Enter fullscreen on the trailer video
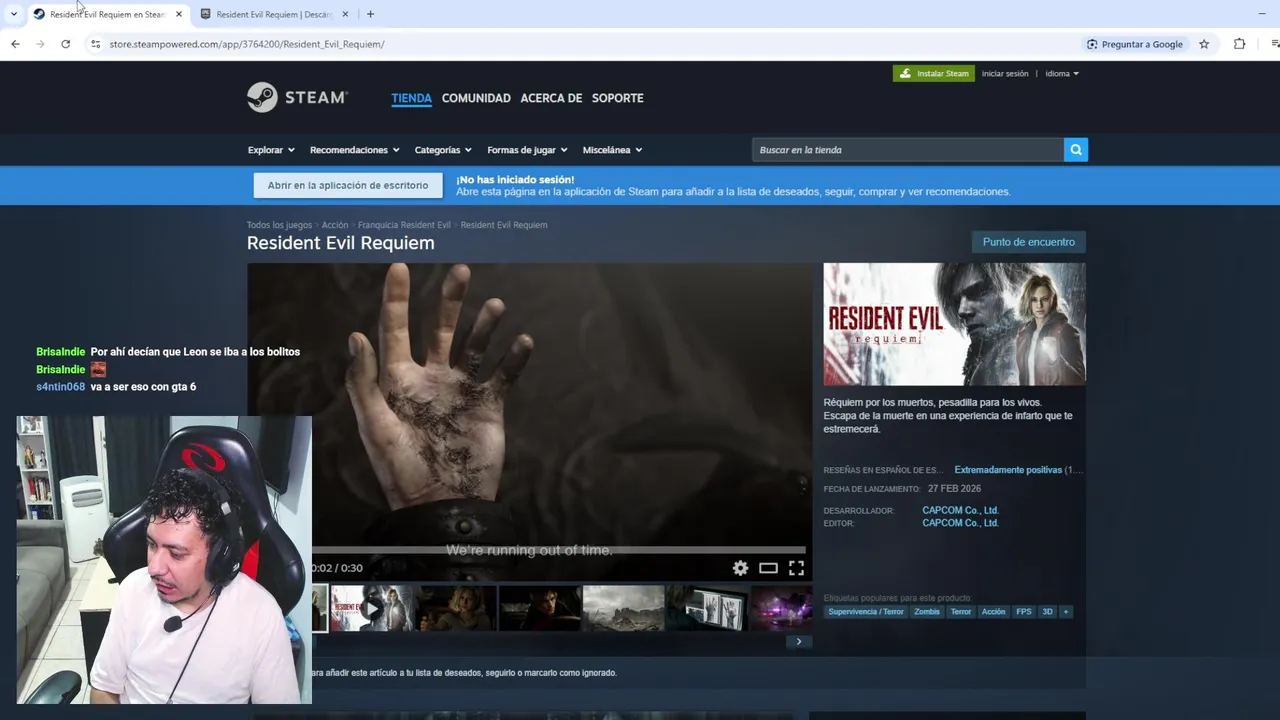Screen dimensions: 1280x720 click(796, 568)
